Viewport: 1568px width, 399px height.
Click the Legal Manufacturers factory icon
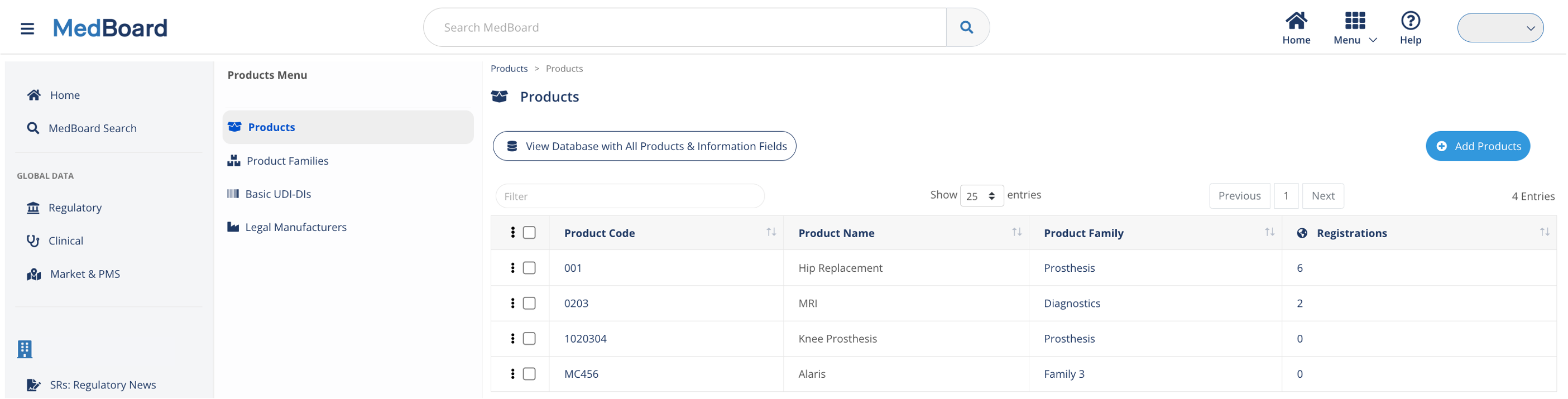click(233, 227)
